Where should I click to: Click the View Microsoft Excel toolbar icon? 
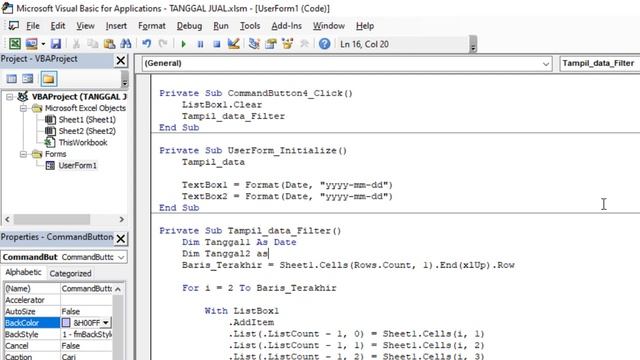point(15,44)
